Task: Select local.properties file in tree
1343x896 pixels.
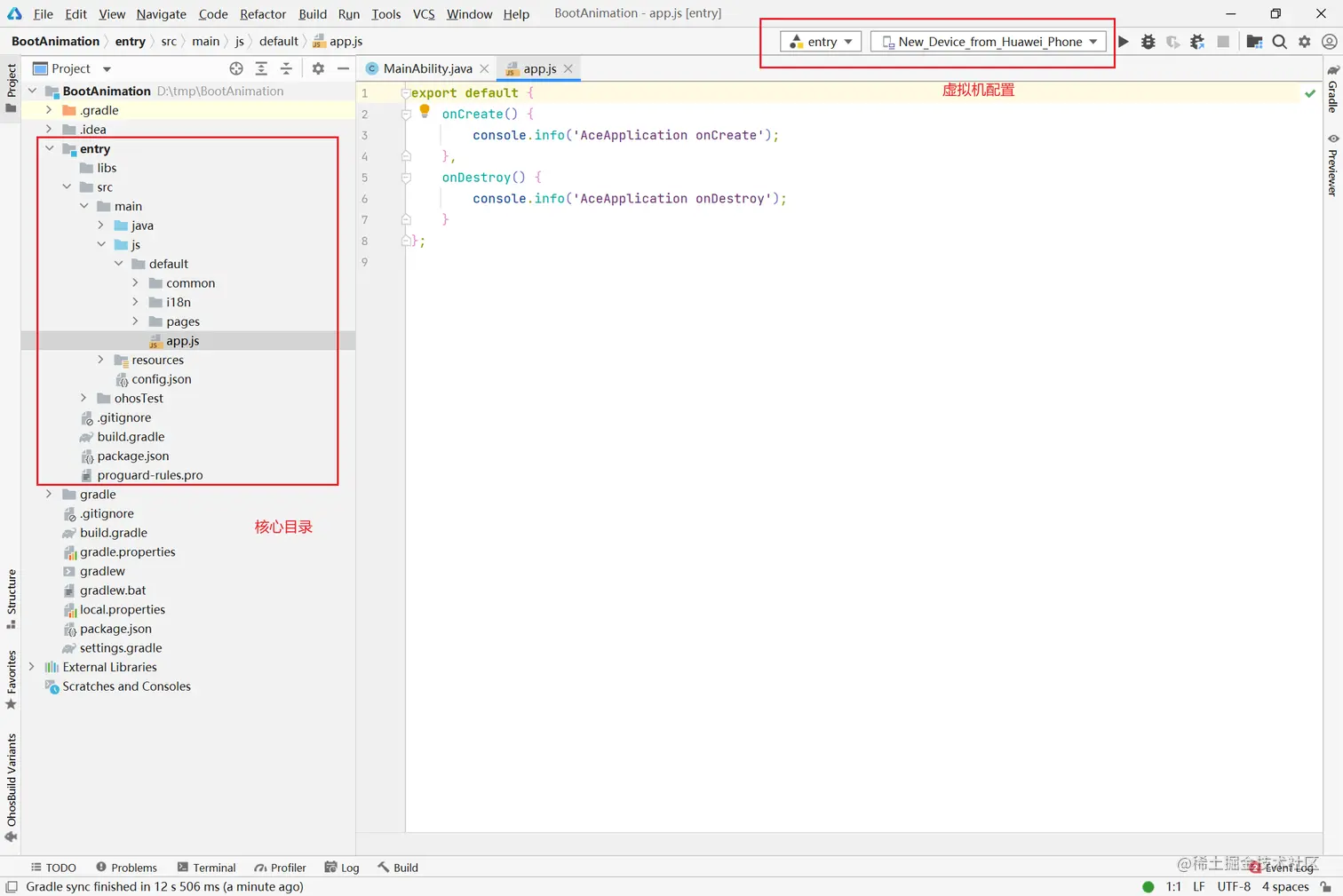Action: point(123,609)
